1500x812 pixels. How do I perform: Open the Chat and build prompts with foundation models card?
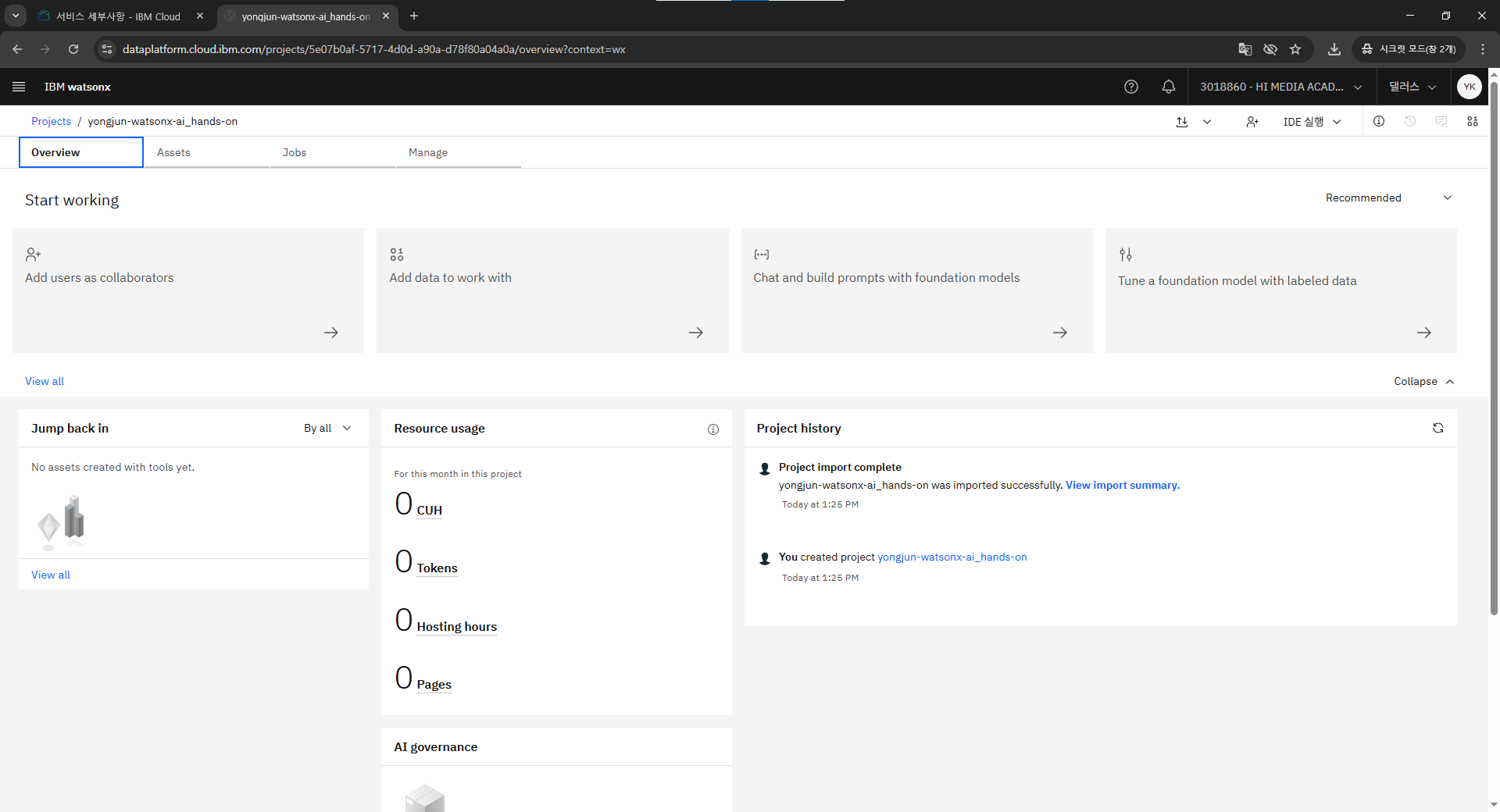917,290
